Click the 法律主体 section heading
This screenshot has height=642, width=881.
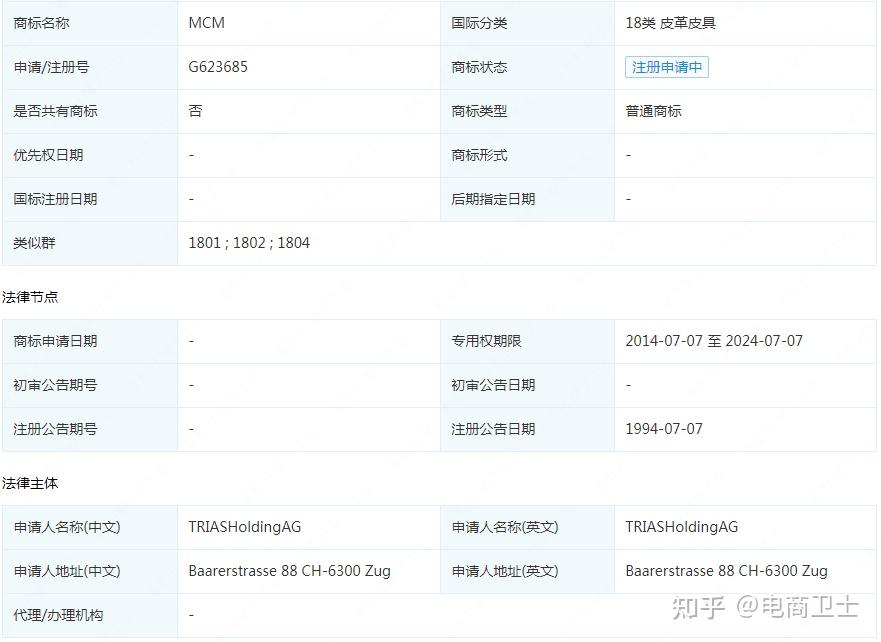click(x=30, y=483)
